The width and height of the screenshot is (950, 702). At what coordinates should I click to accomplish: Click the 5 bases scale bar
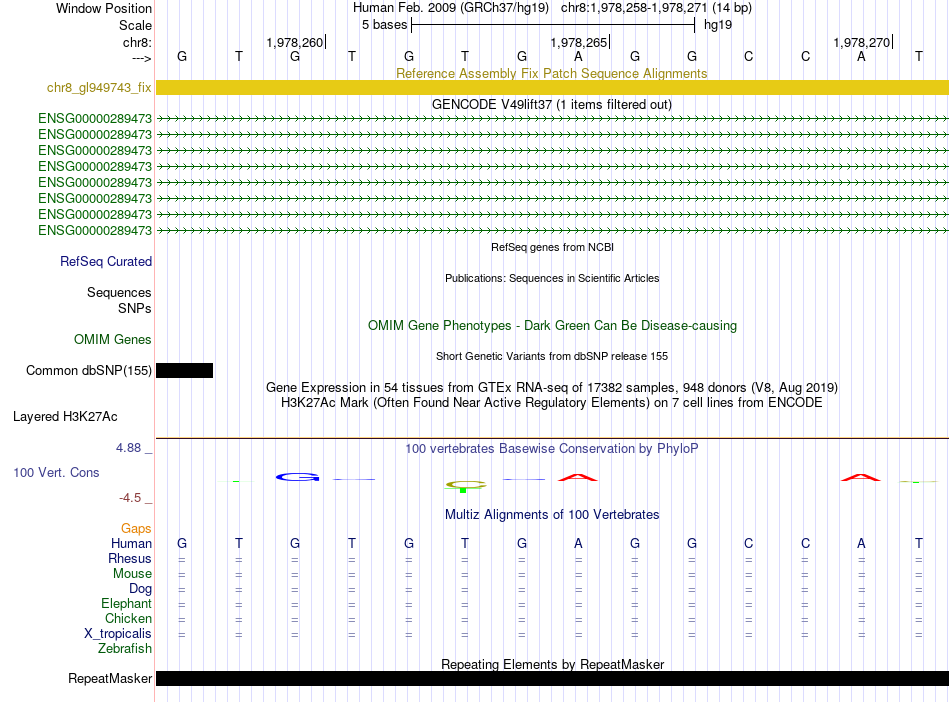pos(553,25)
